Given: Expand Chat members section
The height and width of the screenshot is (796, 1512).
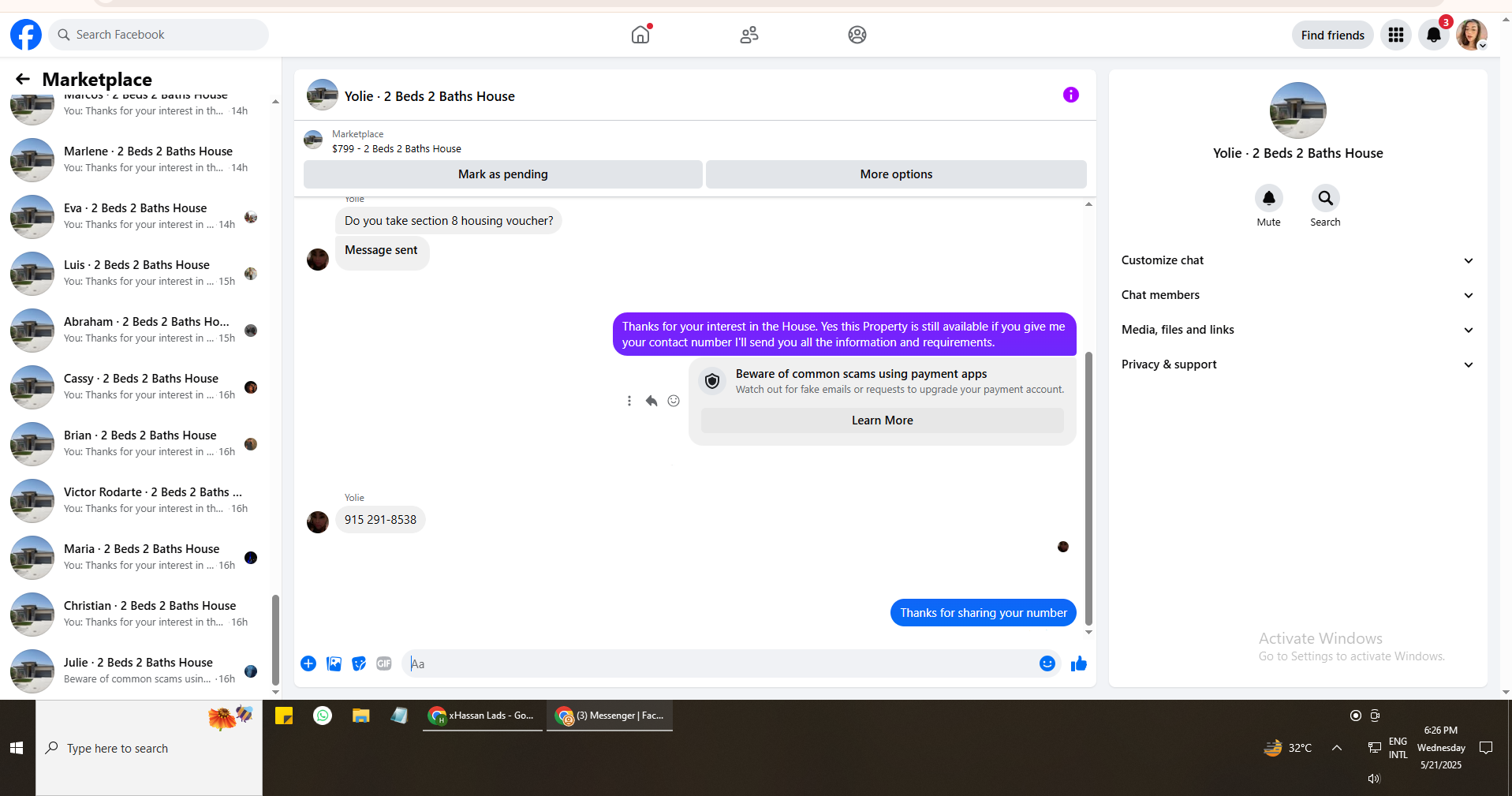Looking at the screenshot, I should [x=1297, y=295].
